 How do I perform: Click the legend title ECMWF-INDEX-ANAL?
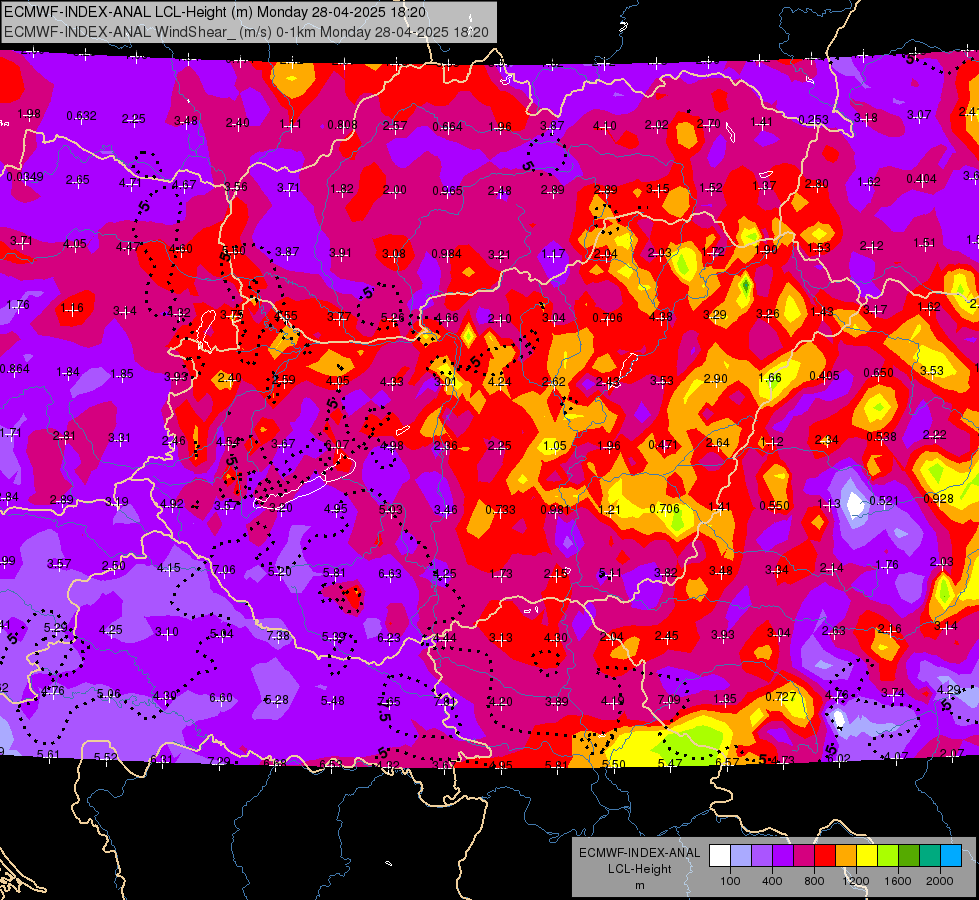tap(639, 853)
